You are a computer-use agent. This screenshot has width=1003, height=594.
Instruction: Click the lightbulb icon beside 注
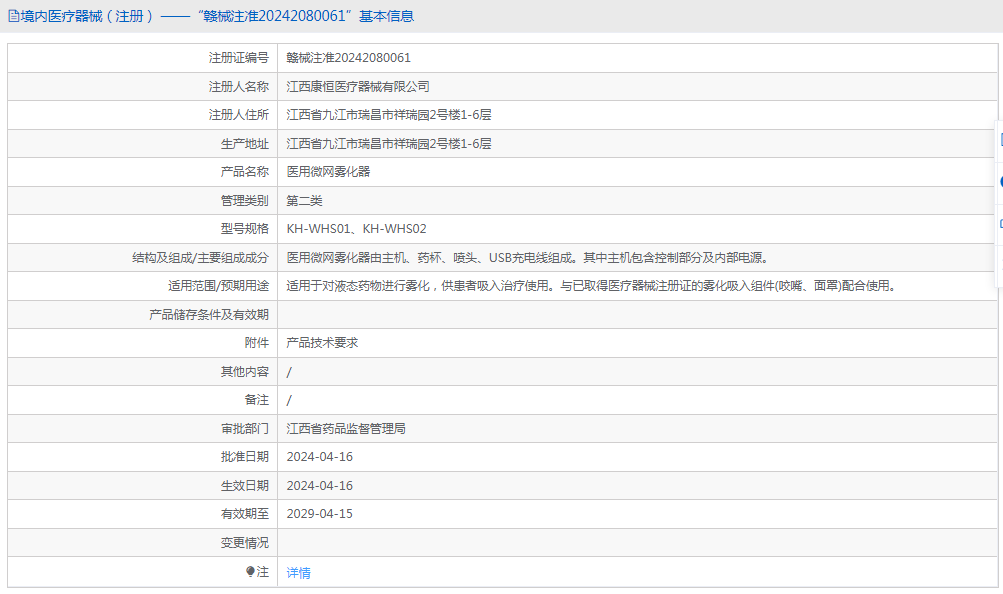(x=250, y=572)
